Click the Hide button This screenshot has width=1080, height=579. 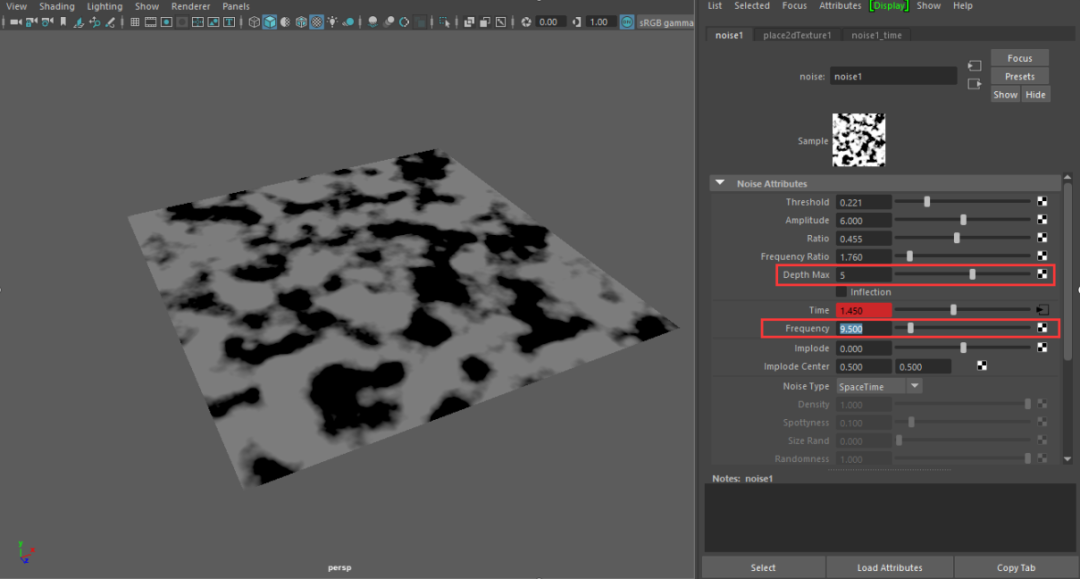point(1035,95)
